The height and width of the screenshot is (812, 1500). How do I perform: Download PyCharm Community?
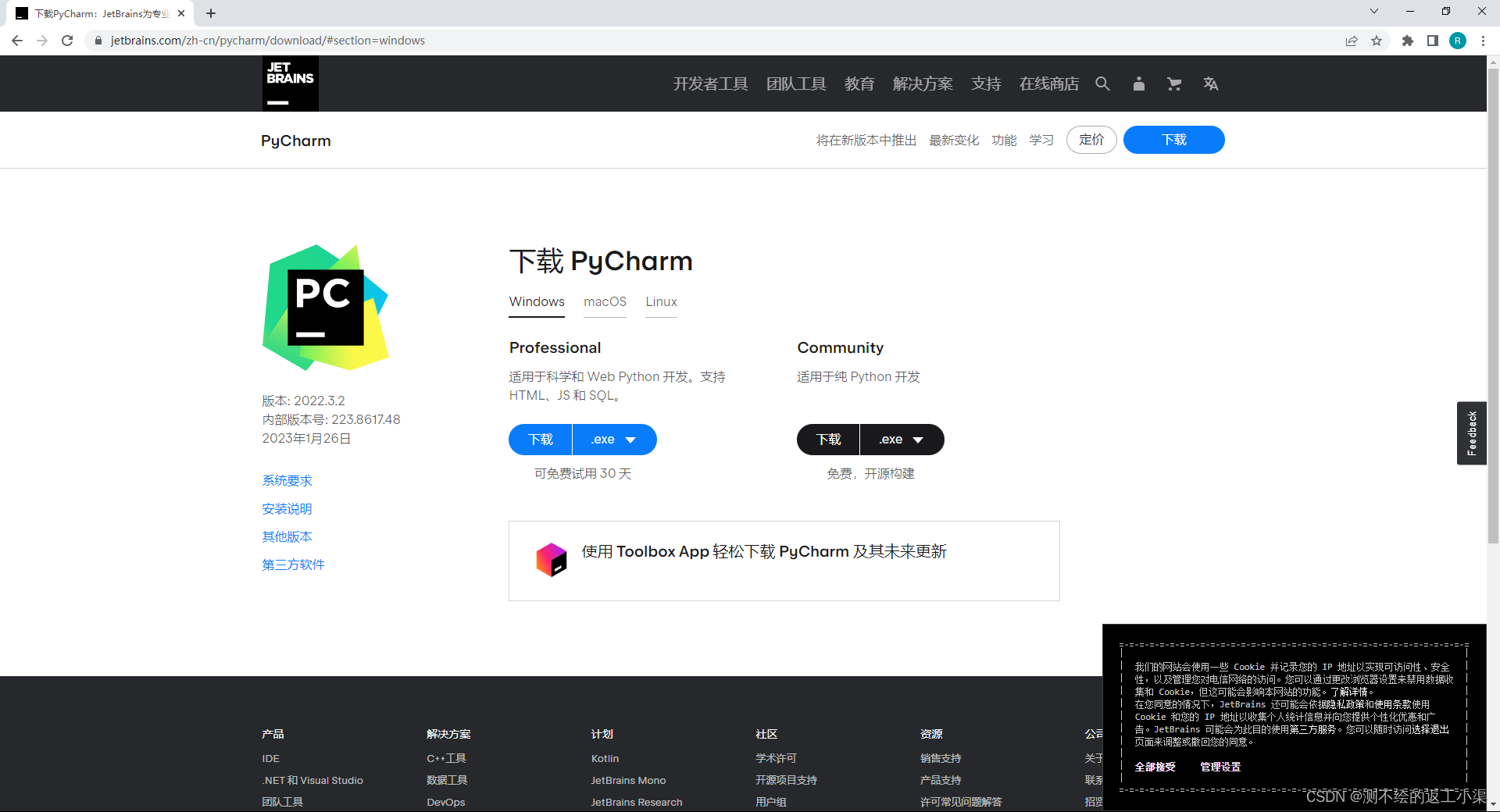point(828,440)
